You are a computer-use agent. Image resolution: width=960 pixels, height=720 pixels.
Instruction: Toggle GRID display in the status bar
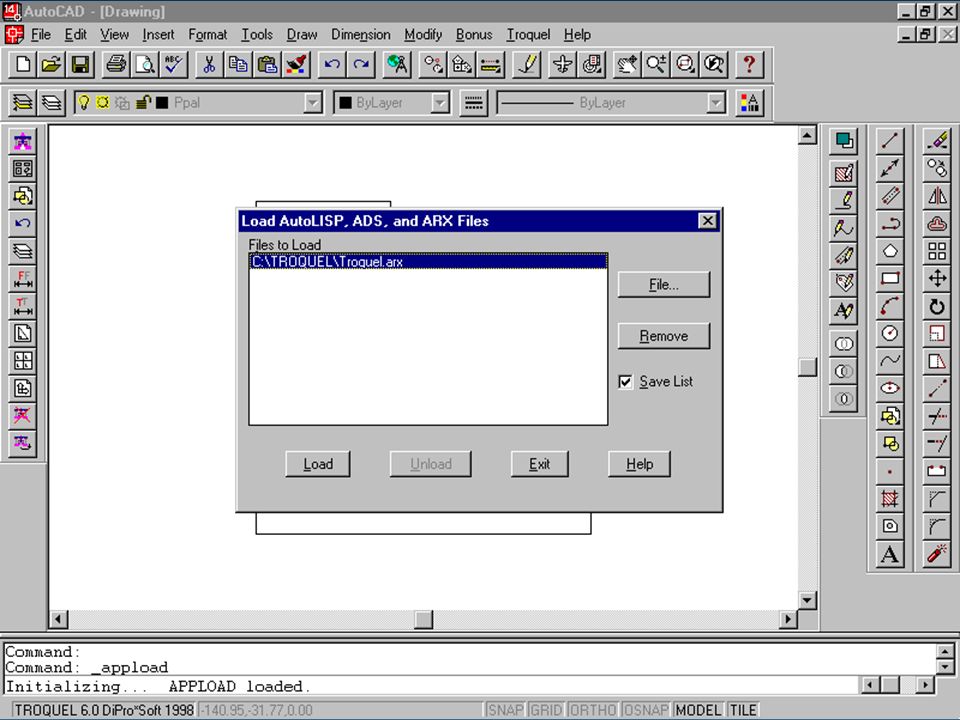[546, 710]
